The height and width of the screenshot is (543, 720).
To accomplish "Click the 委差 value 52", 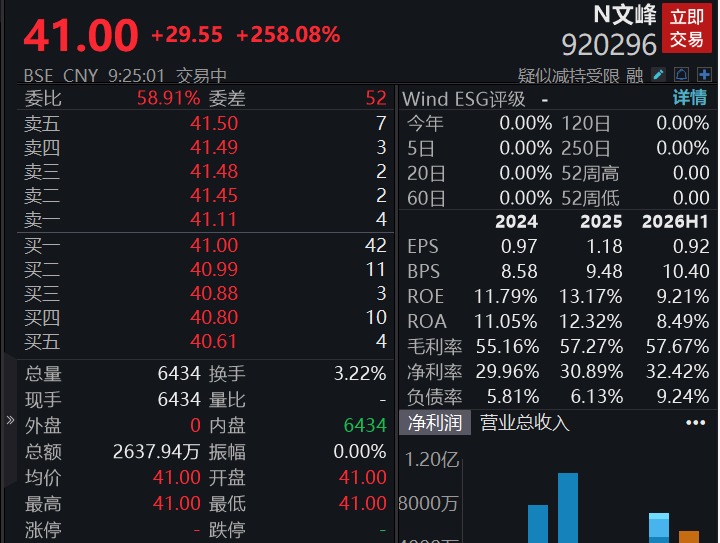I will point(376,98).
